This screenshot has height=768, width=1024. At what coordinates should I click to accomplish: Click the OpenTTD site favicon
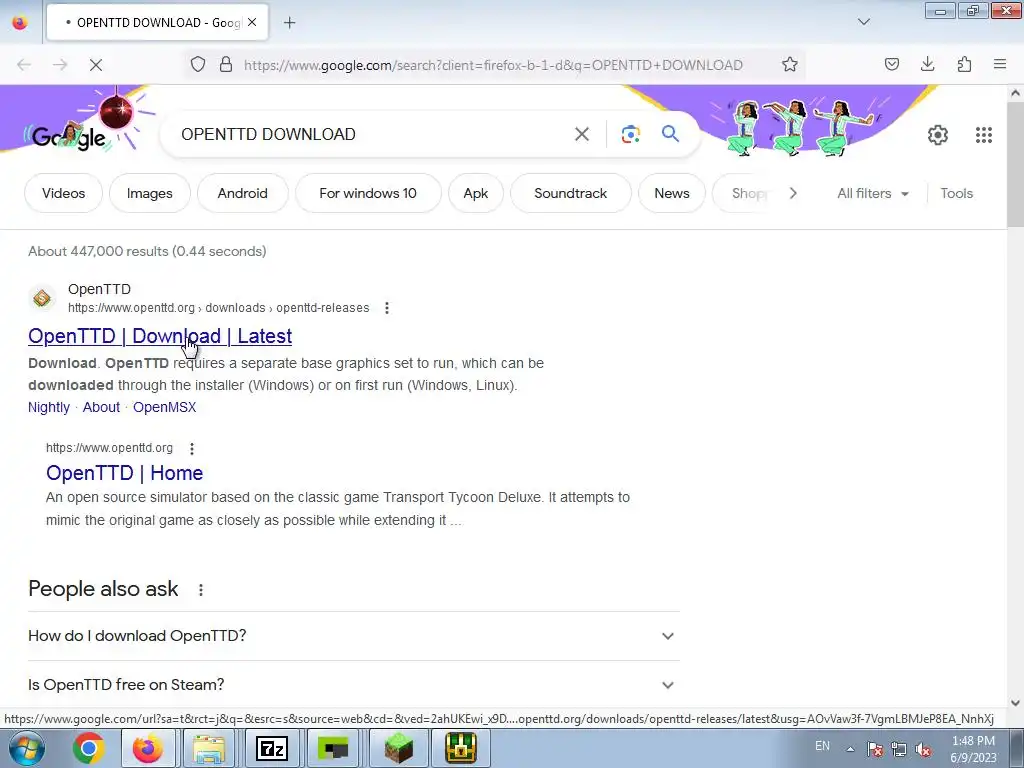(x=42, y=298)
